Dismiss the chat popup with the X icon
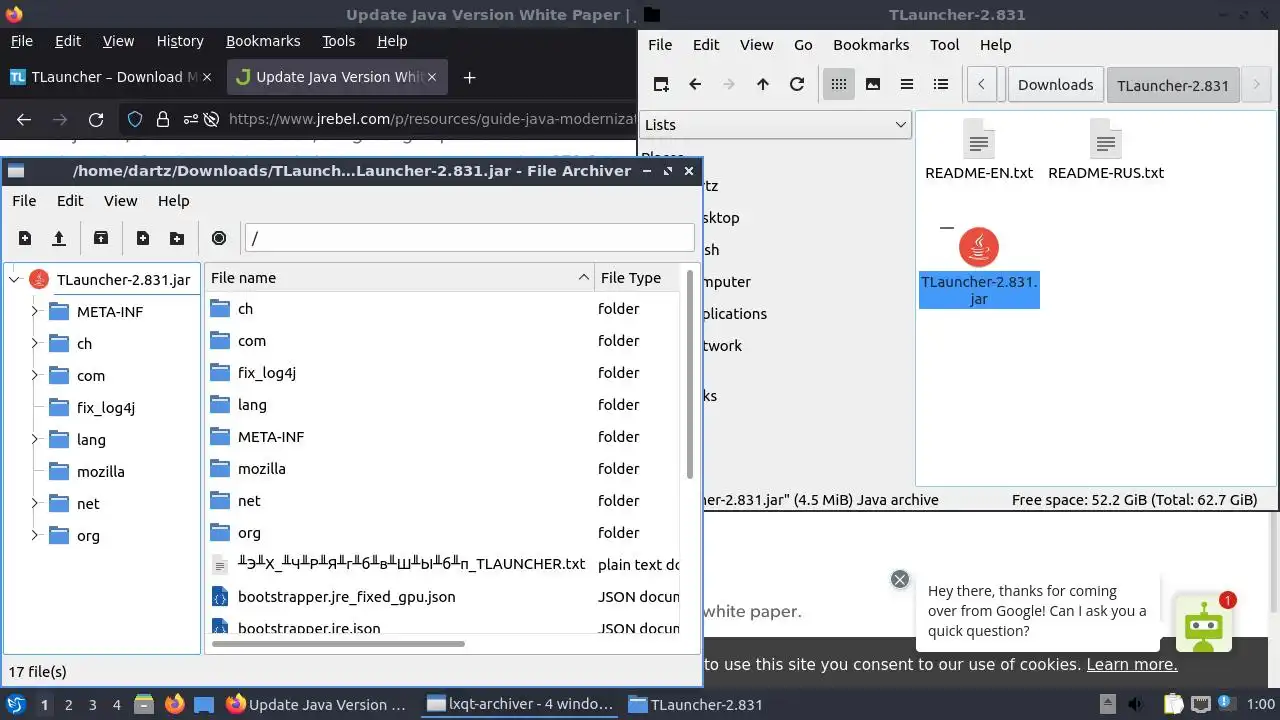Image resolution: width=1280 pixels, height=720 pixels. [x=900, y=580]
